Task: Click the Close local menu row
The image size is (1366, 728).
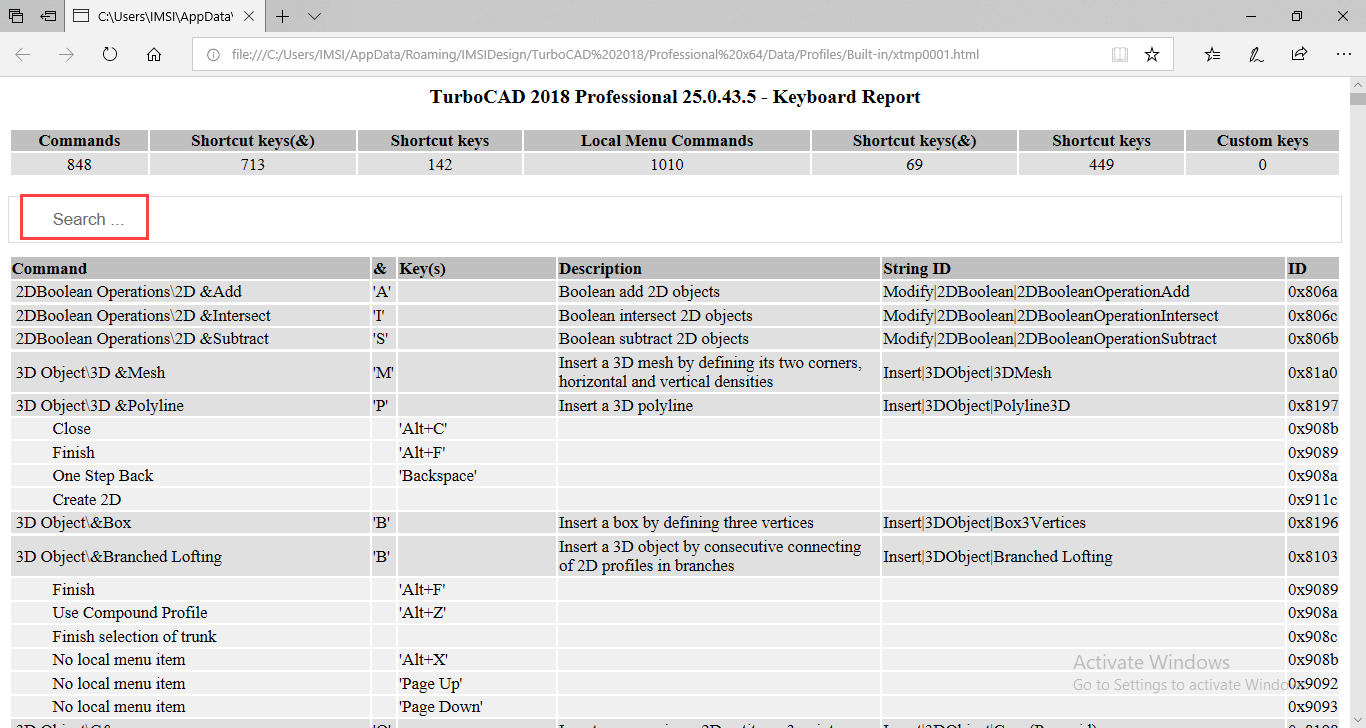Action: click(x=675, y=429)
